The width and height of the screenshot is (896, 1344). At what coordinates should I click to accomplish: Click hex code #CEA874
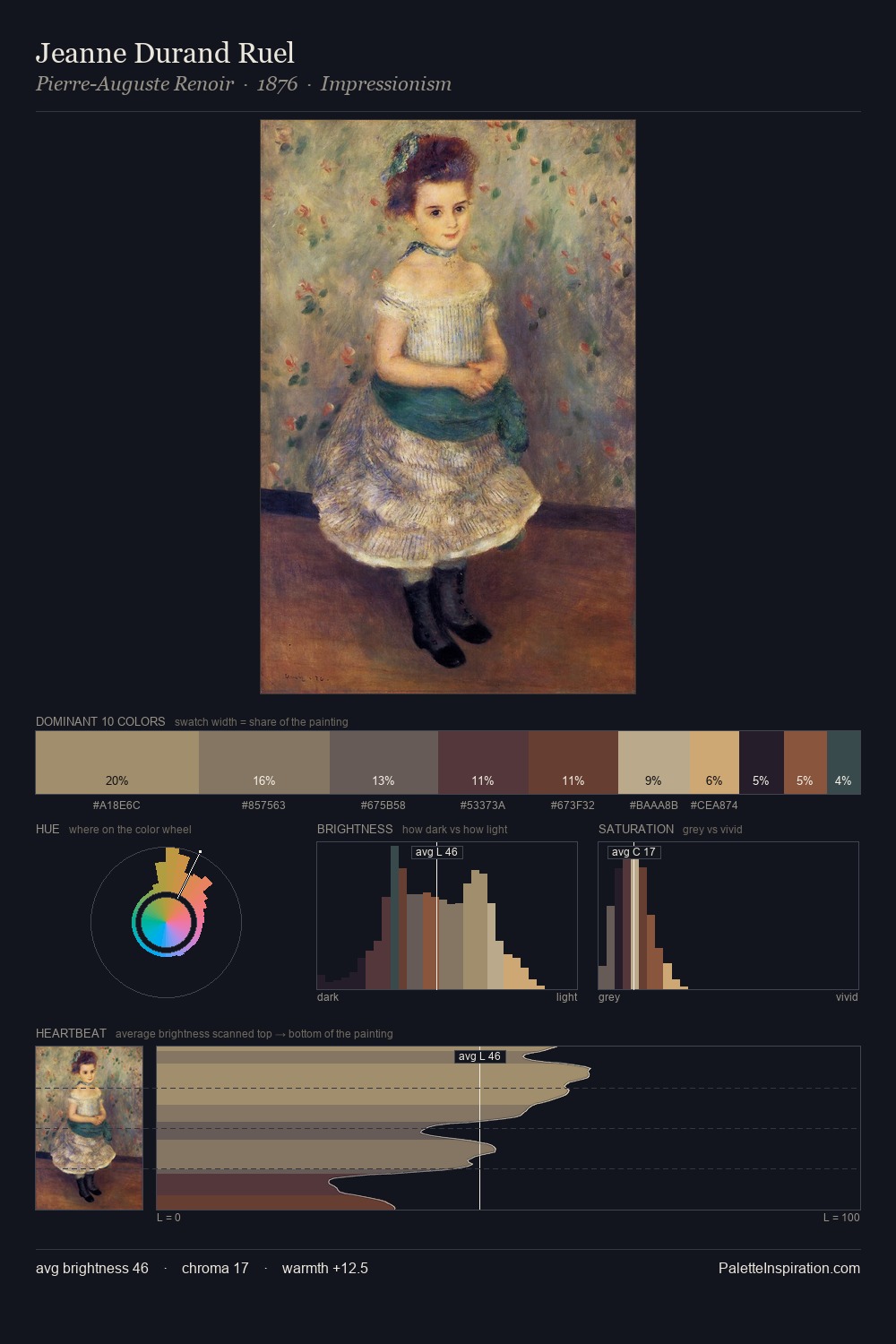pos(714,806)
